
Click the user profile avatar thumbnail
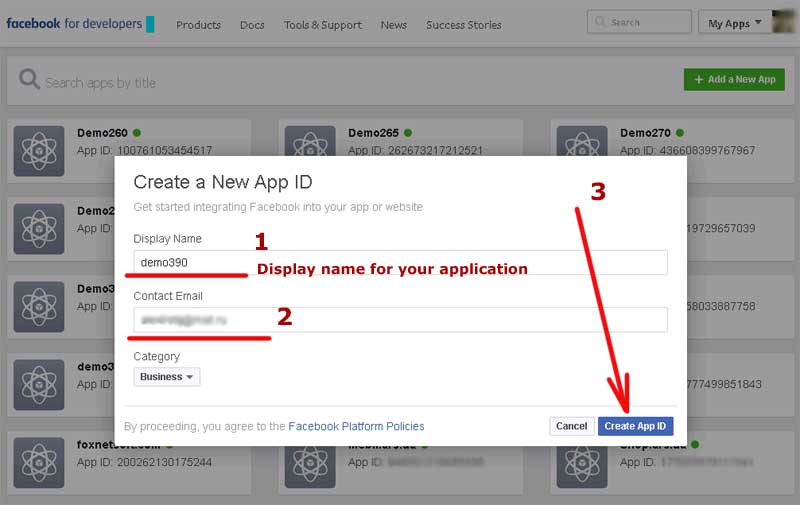coord(783,22)
